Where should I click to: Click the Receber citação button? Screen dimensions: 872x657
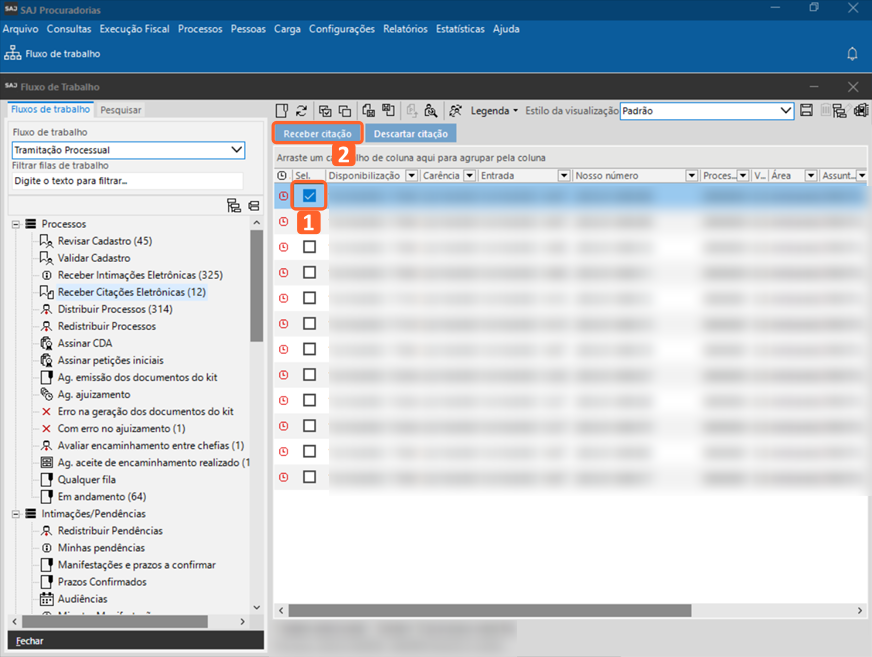tap(317, 133)
